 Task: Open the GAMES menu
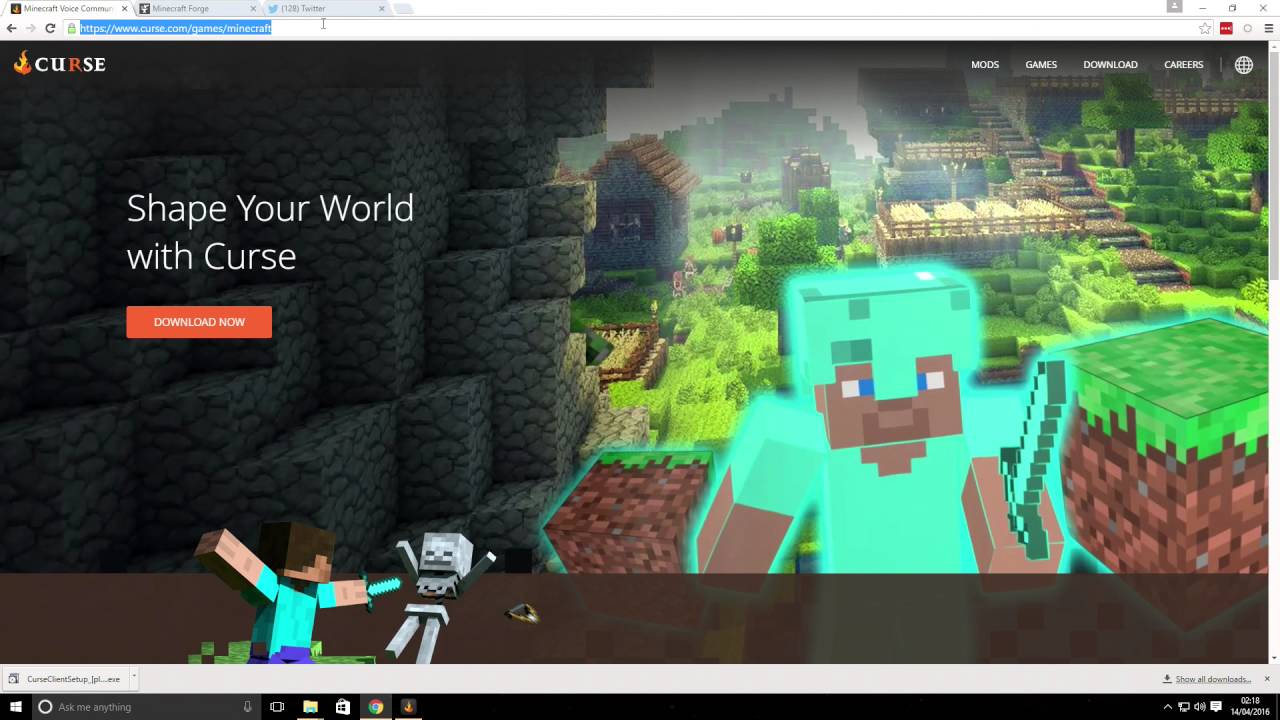click(1041, 64)
